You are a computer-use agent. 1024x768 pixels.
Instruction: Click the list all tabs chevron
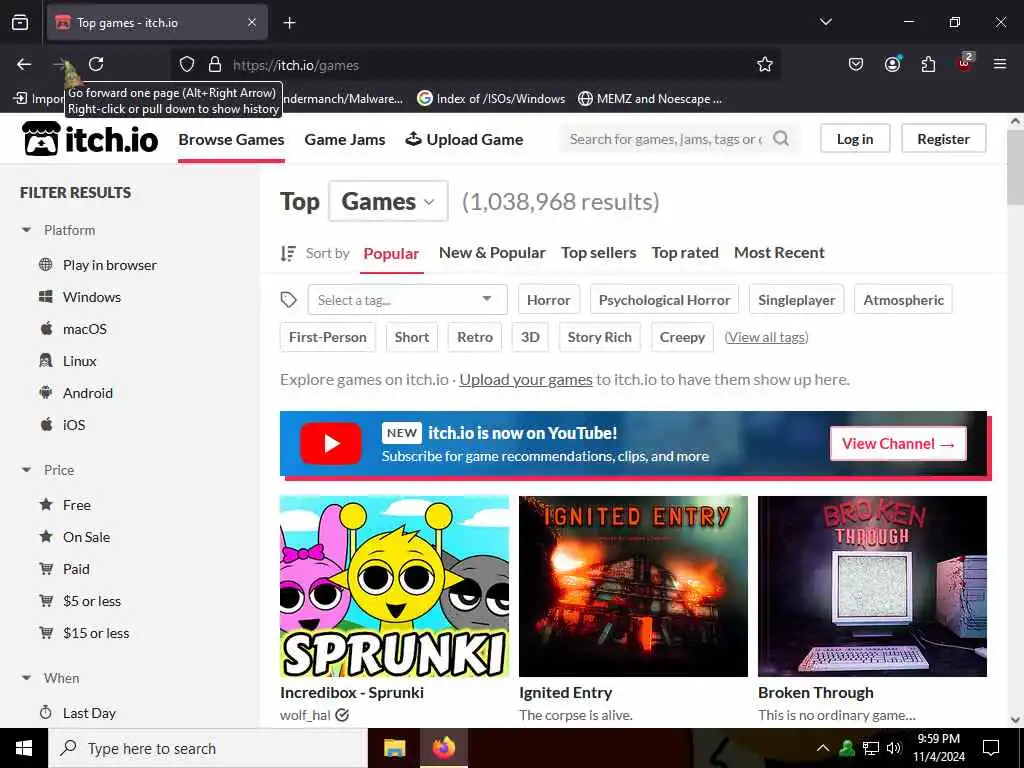pos(825,22)
